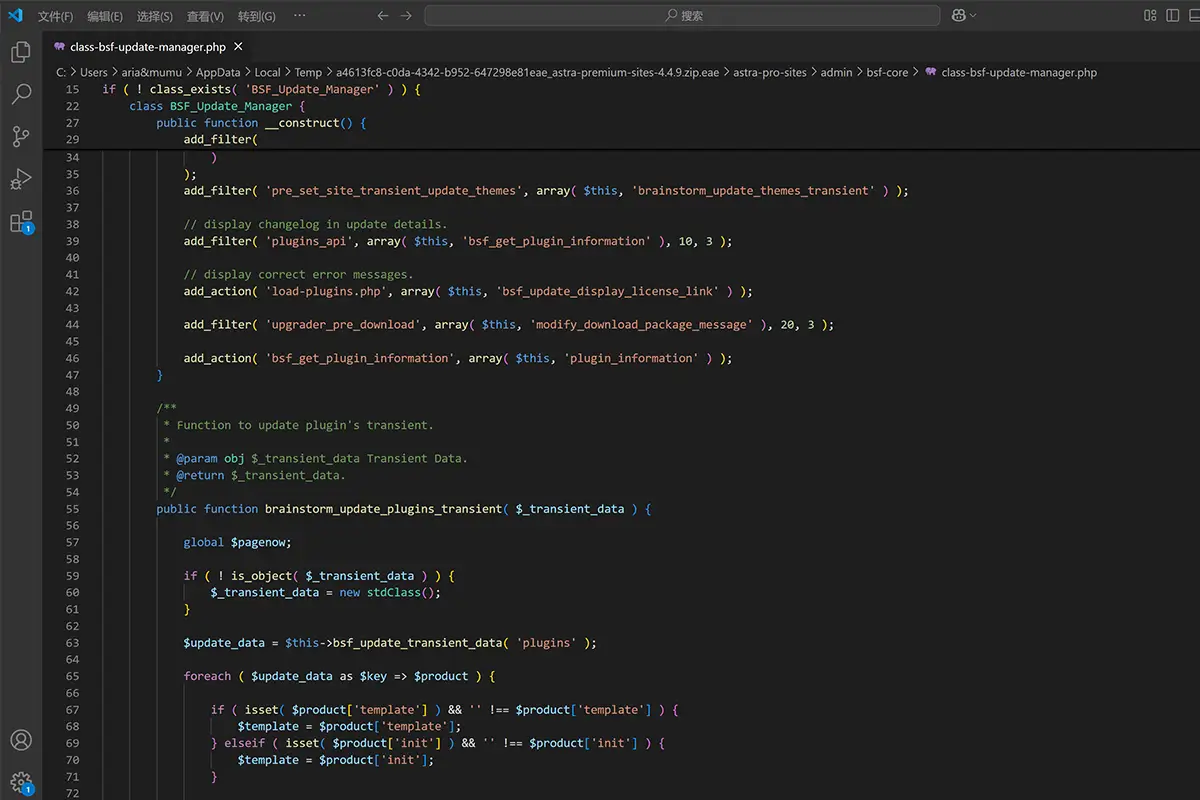1200x800 pixels.
Task: Click the 'foreach ( $update_data' line
Action: point(339,676)
